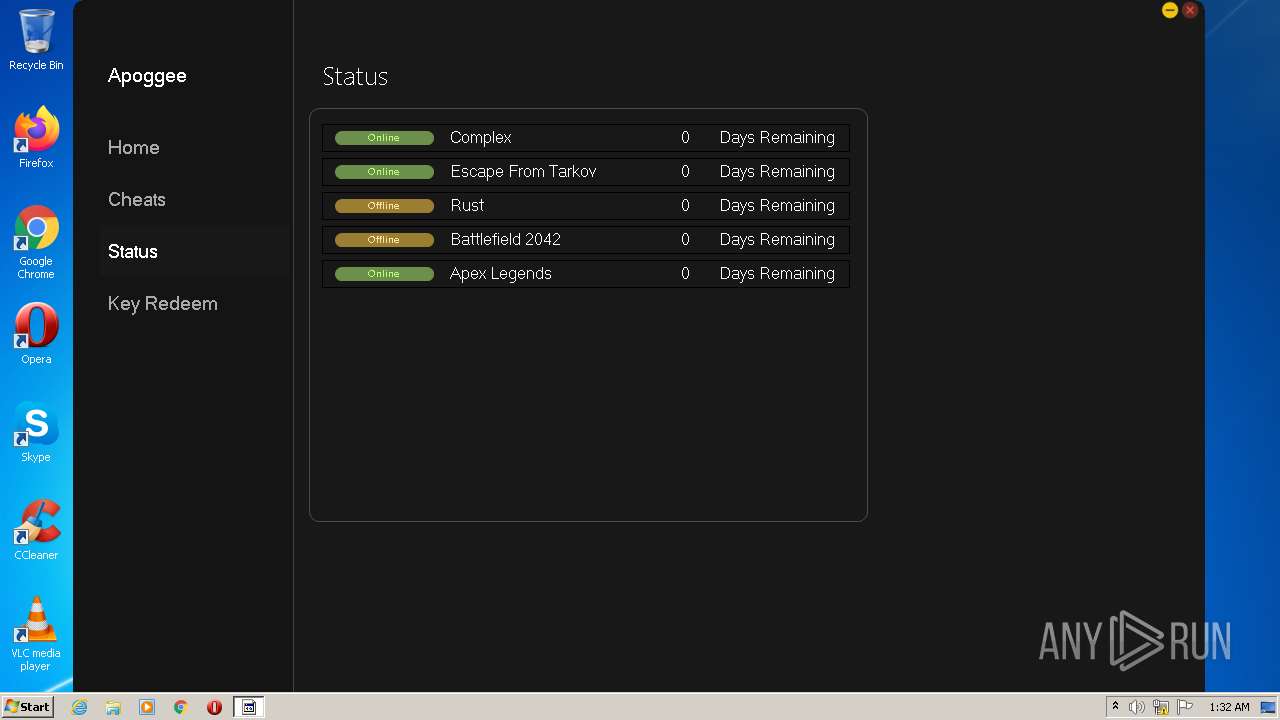Go to Key Redeem page
The width and height of the screenshot is (1280, 720).
click(x=163, y=303)
